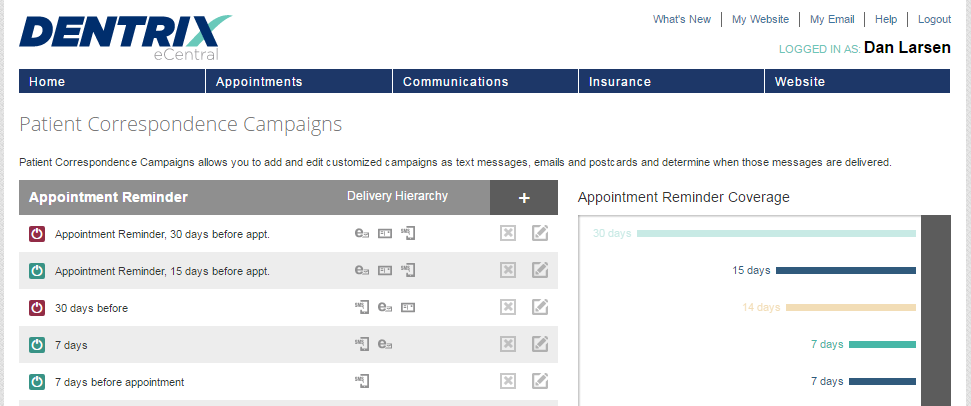
Task: Open the Home menu
Action: point(112,81)
